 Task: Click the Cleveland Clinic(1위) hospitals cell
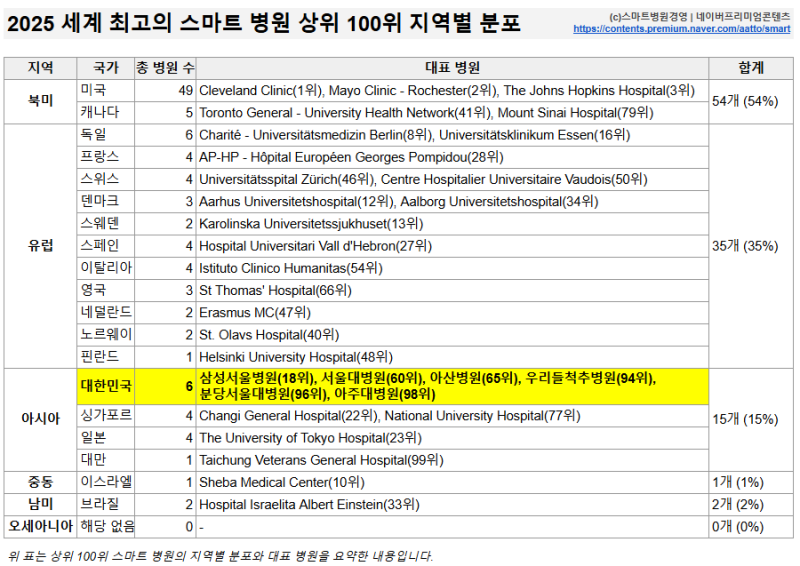[x=452, y=90]
